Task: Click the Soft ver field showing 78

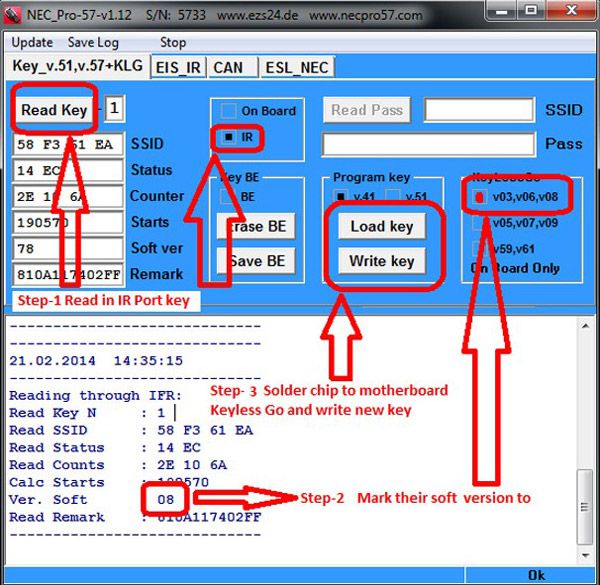Action: [68, 249]
